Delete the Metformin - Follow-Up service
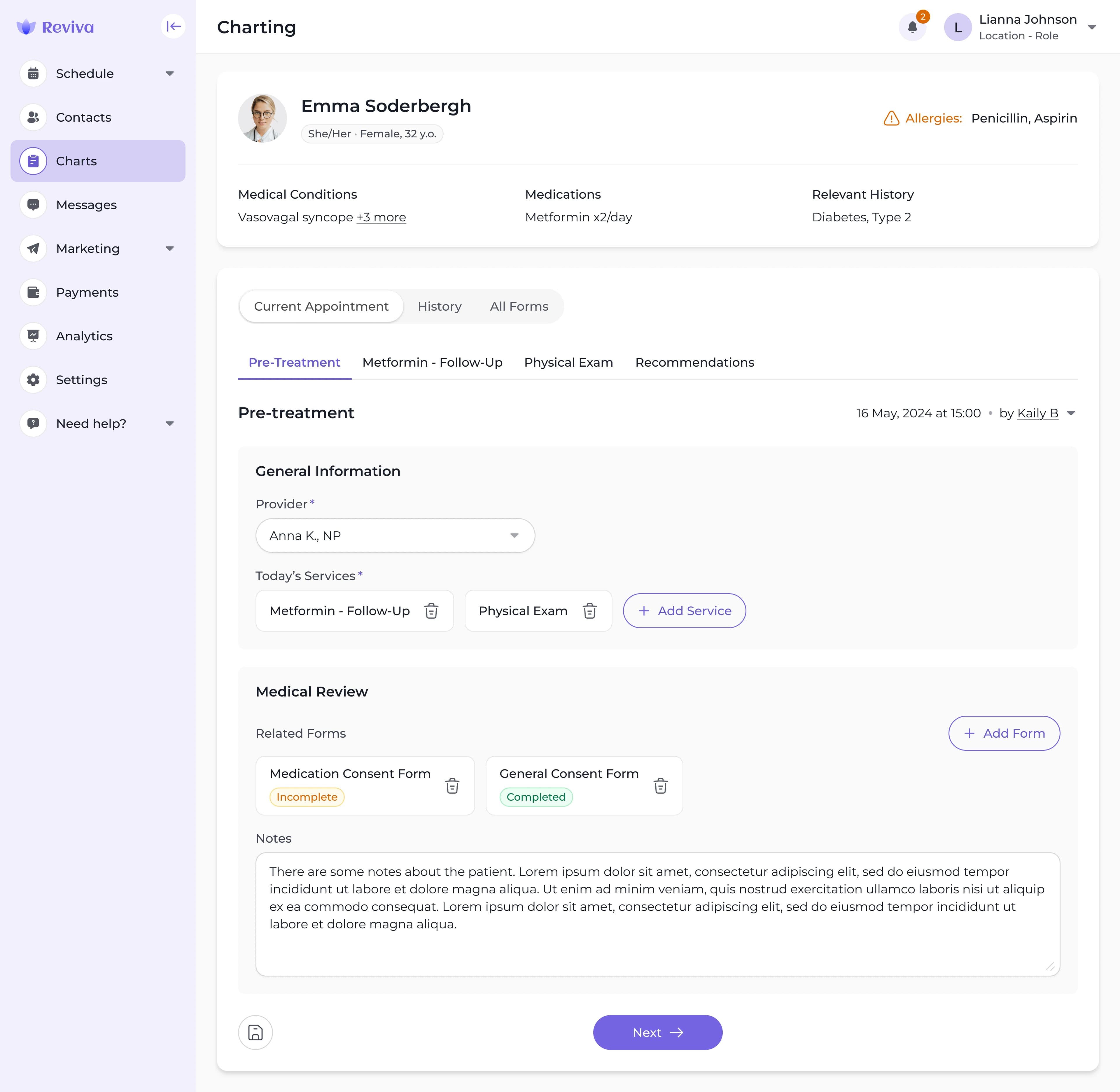The width and height of the screenshot is (1120, 1092). click(431, 611)
